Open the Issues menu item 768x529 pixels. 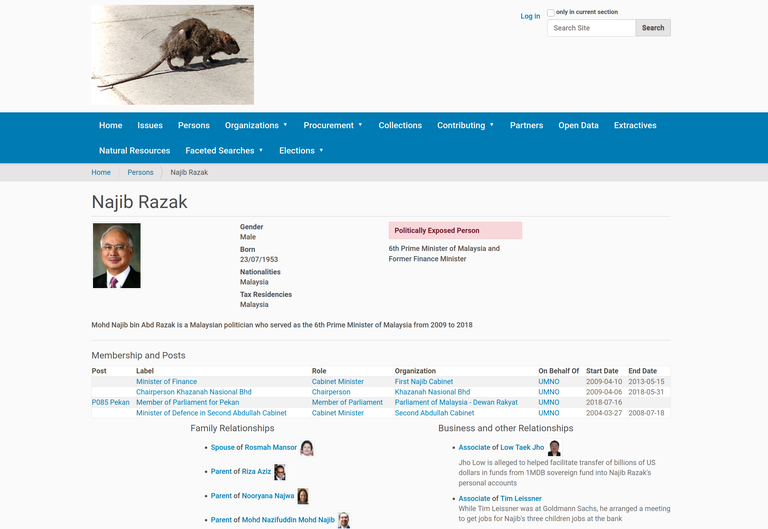[150, 125]
